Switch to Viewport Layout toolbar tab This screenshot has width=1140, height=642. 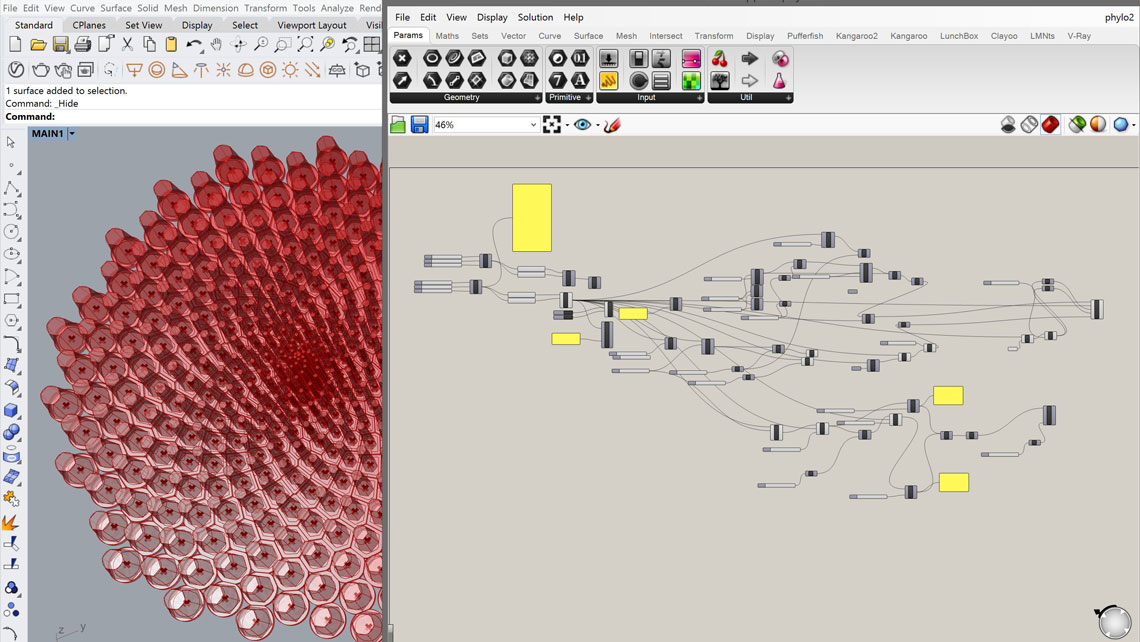312,25
